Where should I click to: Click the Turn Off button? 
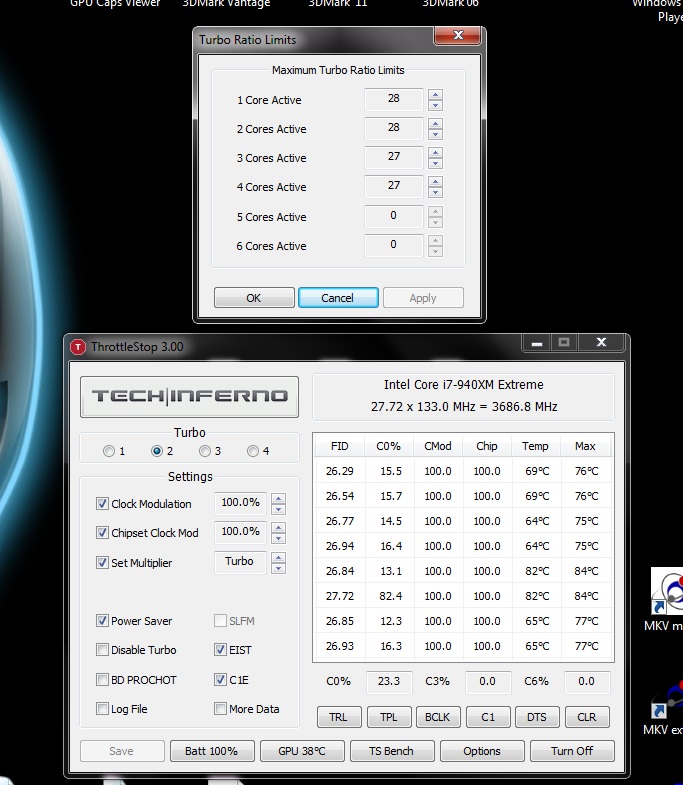click(572, 751)
